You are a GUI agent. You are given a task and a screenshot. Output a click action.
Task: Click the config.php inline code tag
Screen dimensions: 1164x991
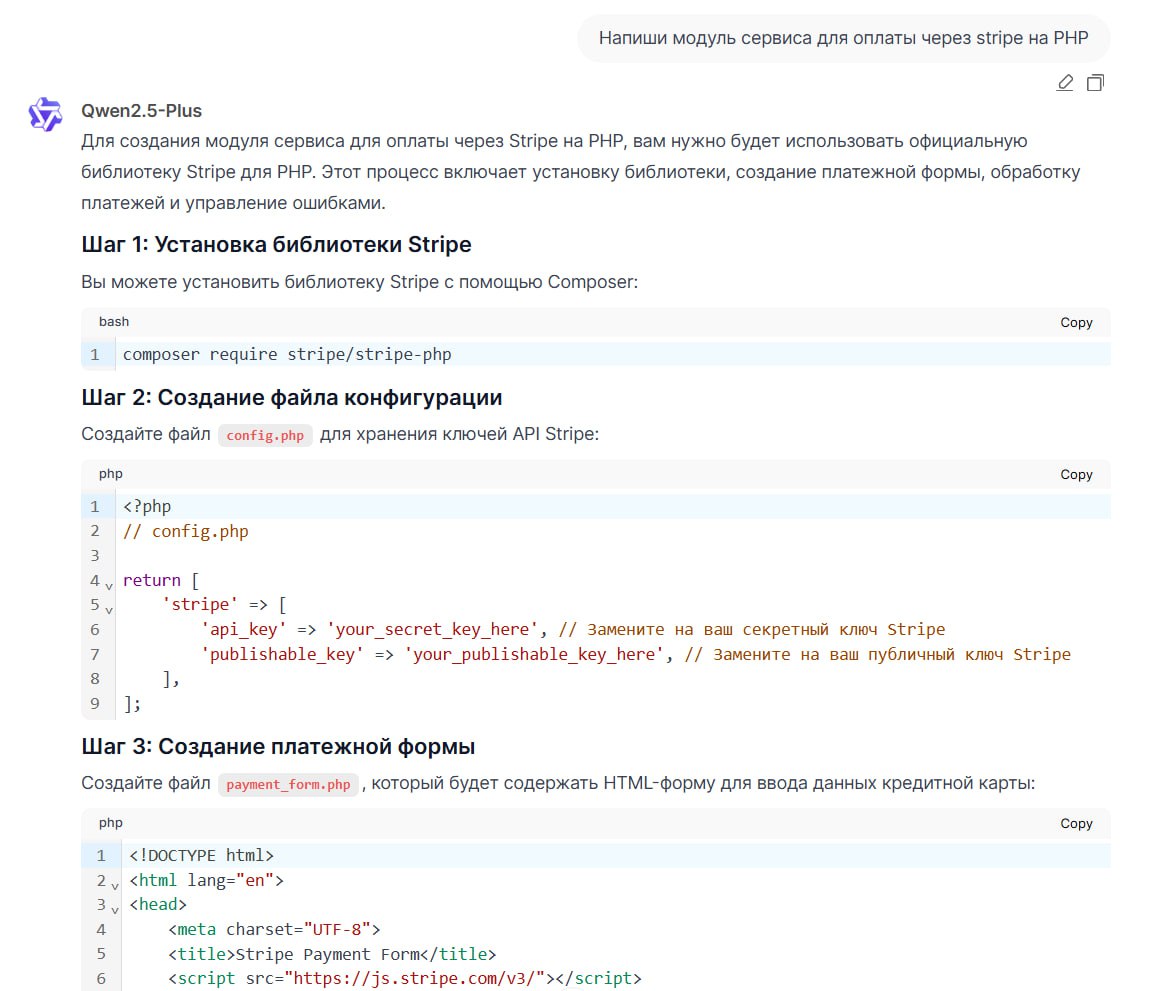[265, 436]
